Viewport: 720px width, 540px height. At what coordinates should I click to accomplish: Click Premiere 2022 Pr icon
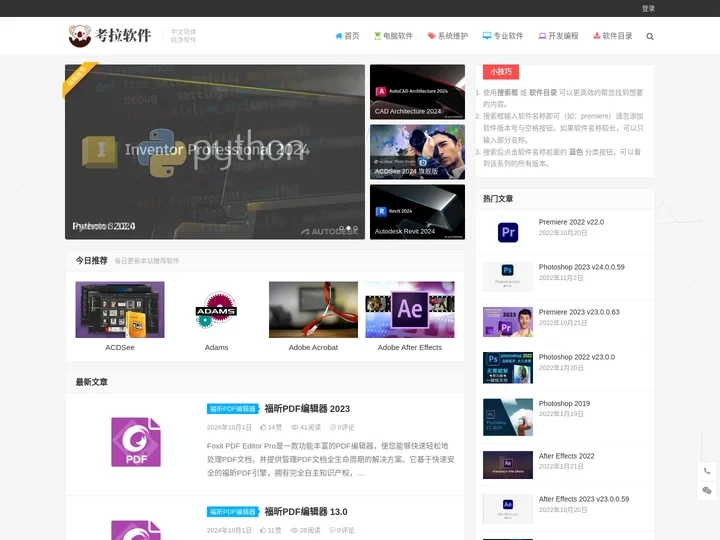click(508, 232)
